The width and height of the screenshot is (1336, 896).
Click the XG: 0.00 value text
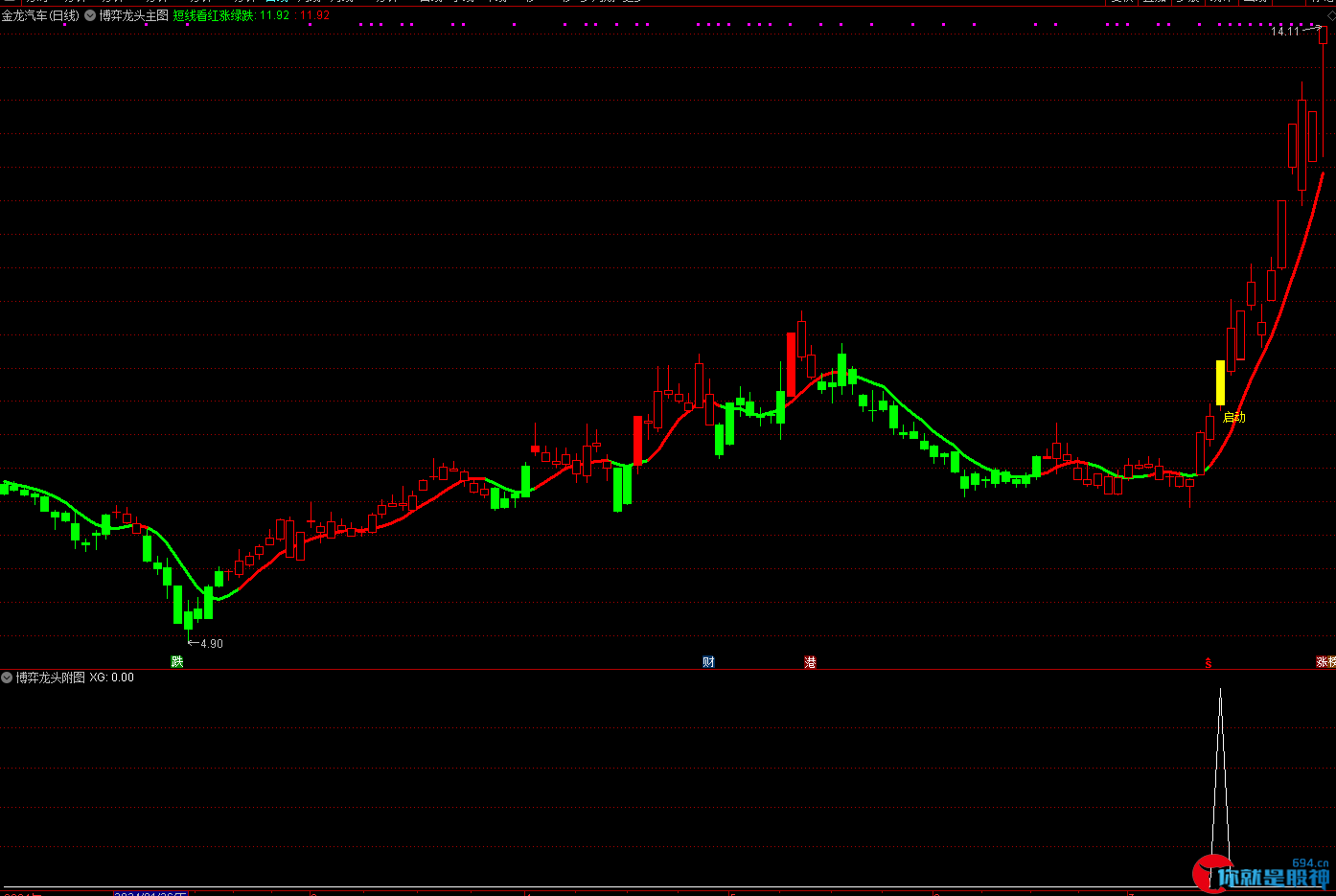point(112,678)
